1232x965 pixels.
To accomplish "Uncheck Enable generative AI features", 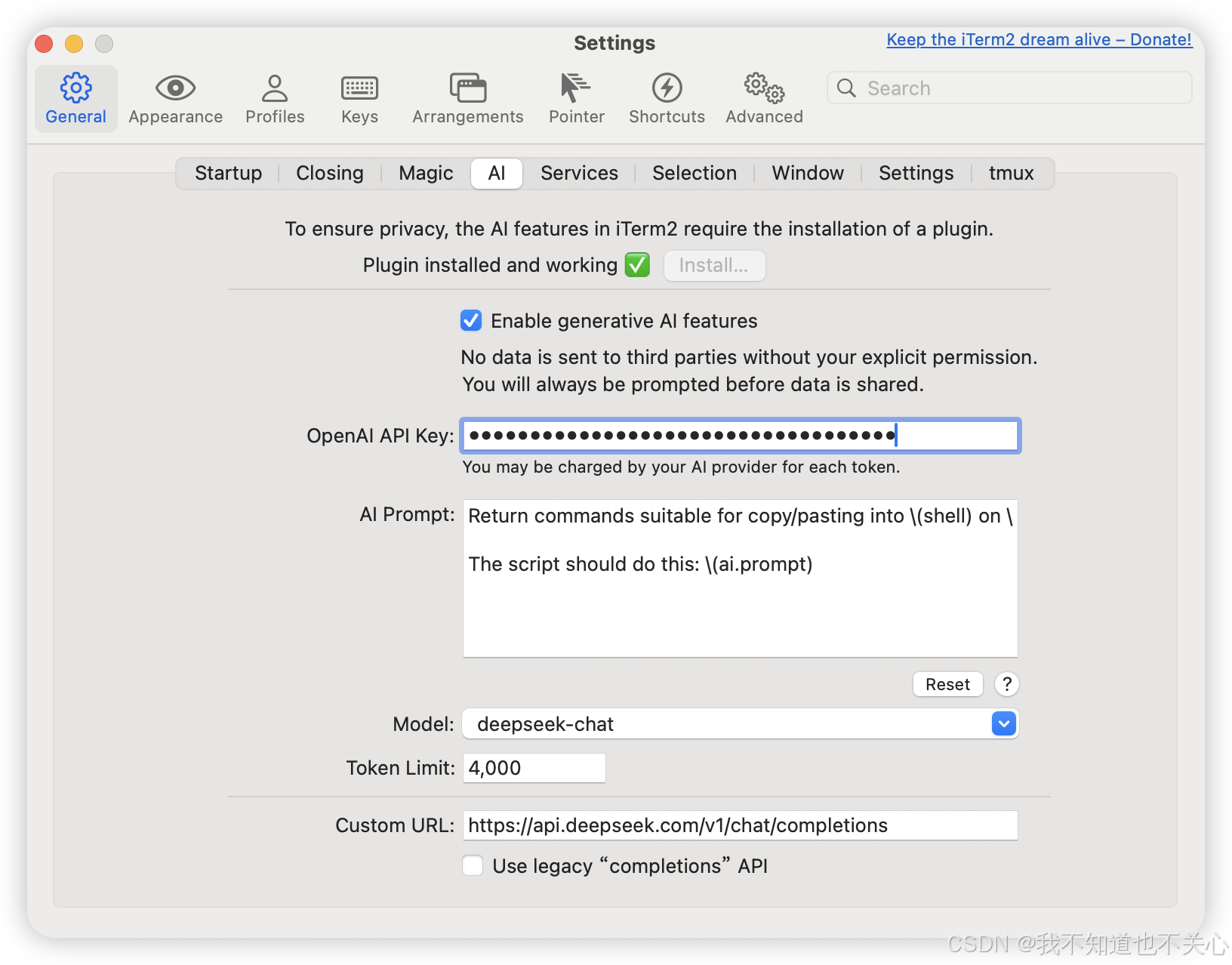I will 471,321.
